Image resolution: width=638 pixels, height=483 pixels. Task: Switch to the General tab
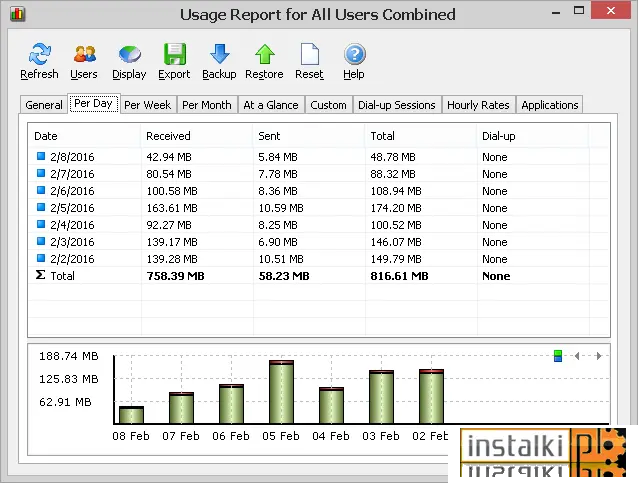(44, 105)
